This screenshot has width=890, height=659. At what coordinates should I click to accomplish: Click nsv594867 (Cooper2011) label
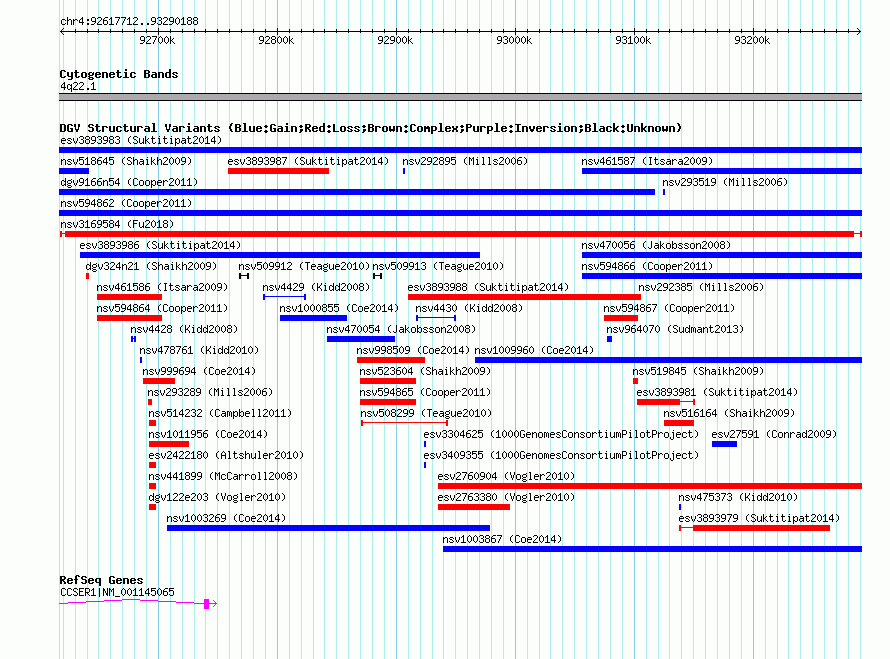669,308
